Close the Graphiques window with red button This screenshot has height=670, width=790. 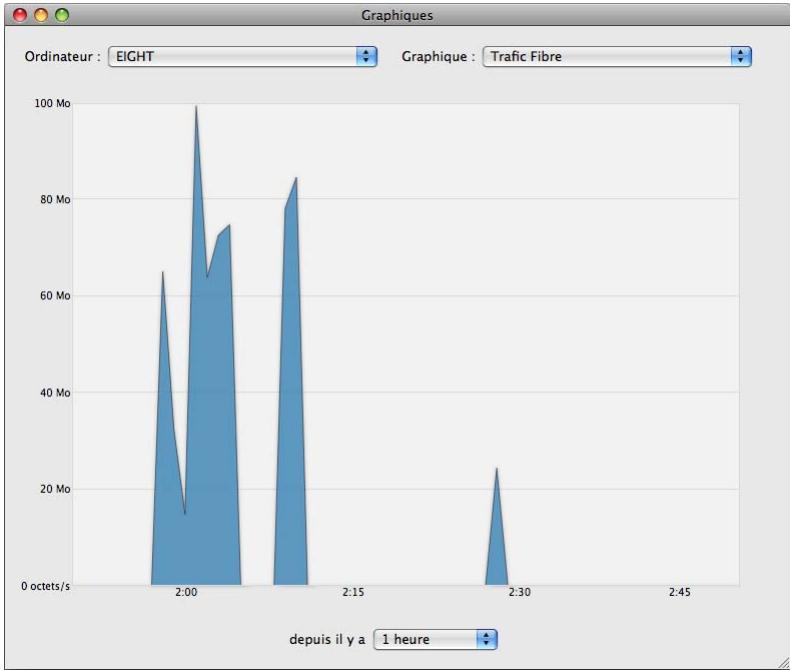20,15
